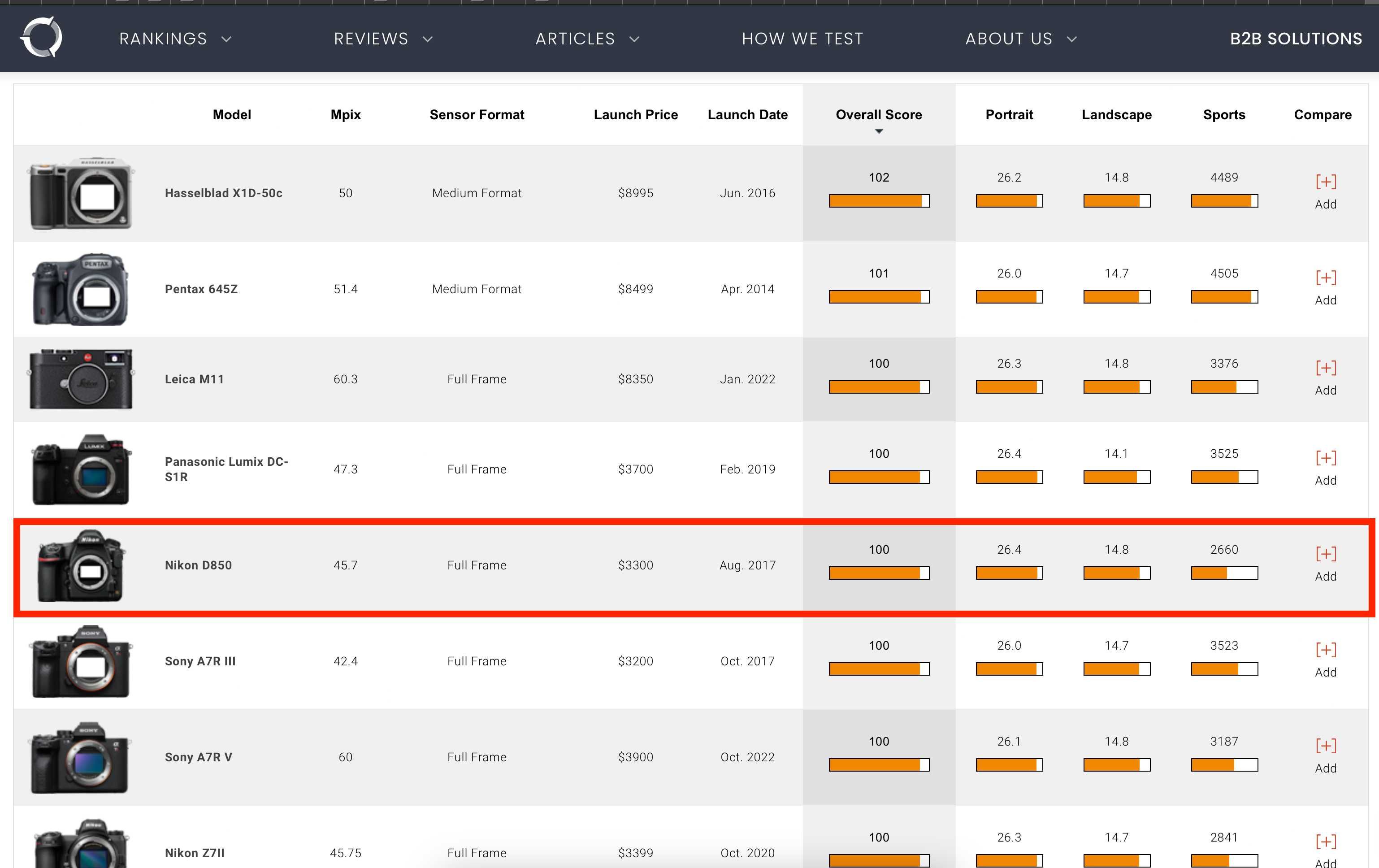Add Nikon D850 to compare
1379x868 pixels.
coord(1325,564)
